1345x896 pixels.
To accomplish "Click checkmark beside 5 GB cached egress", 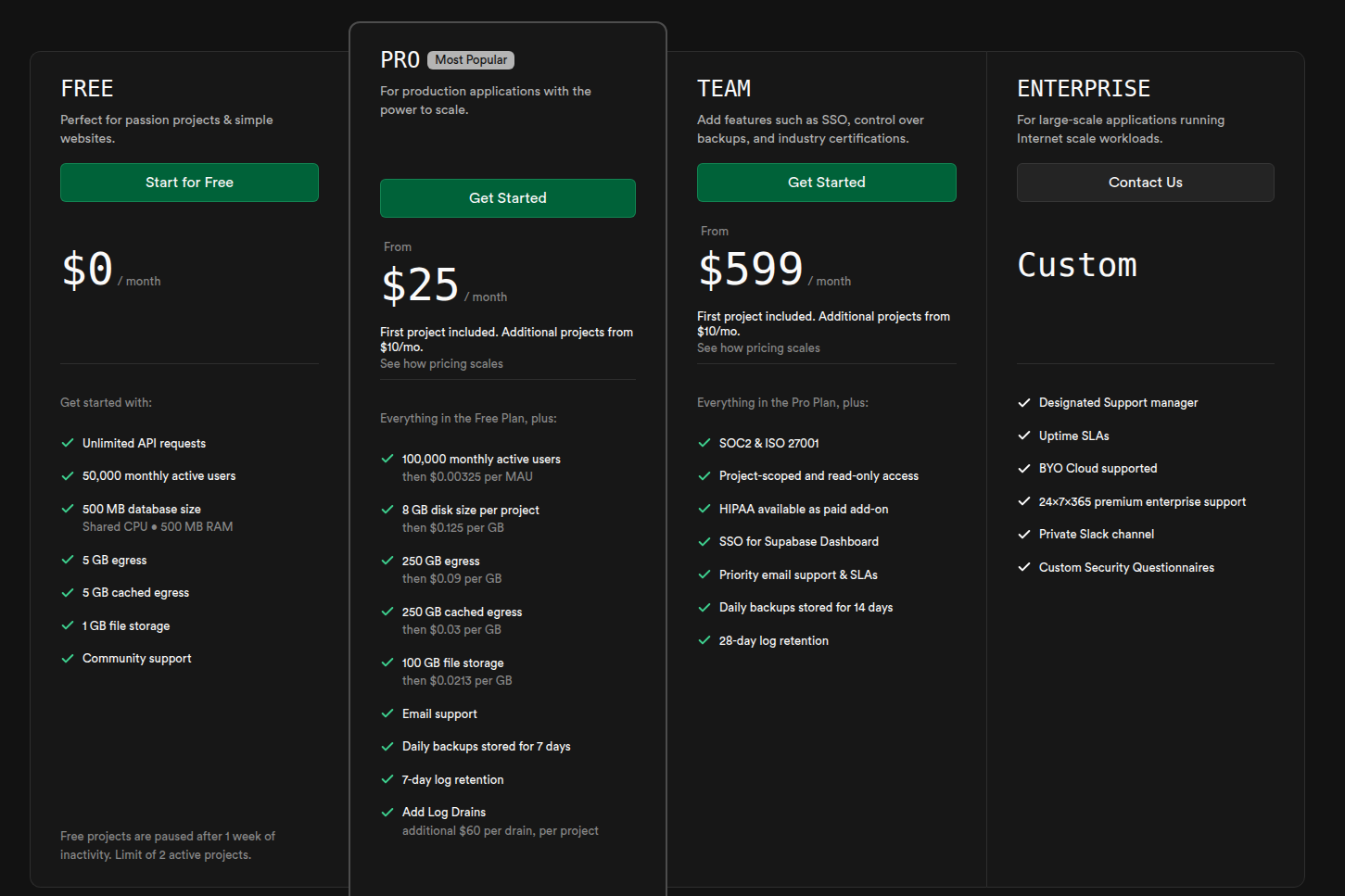I will point(68,593).
